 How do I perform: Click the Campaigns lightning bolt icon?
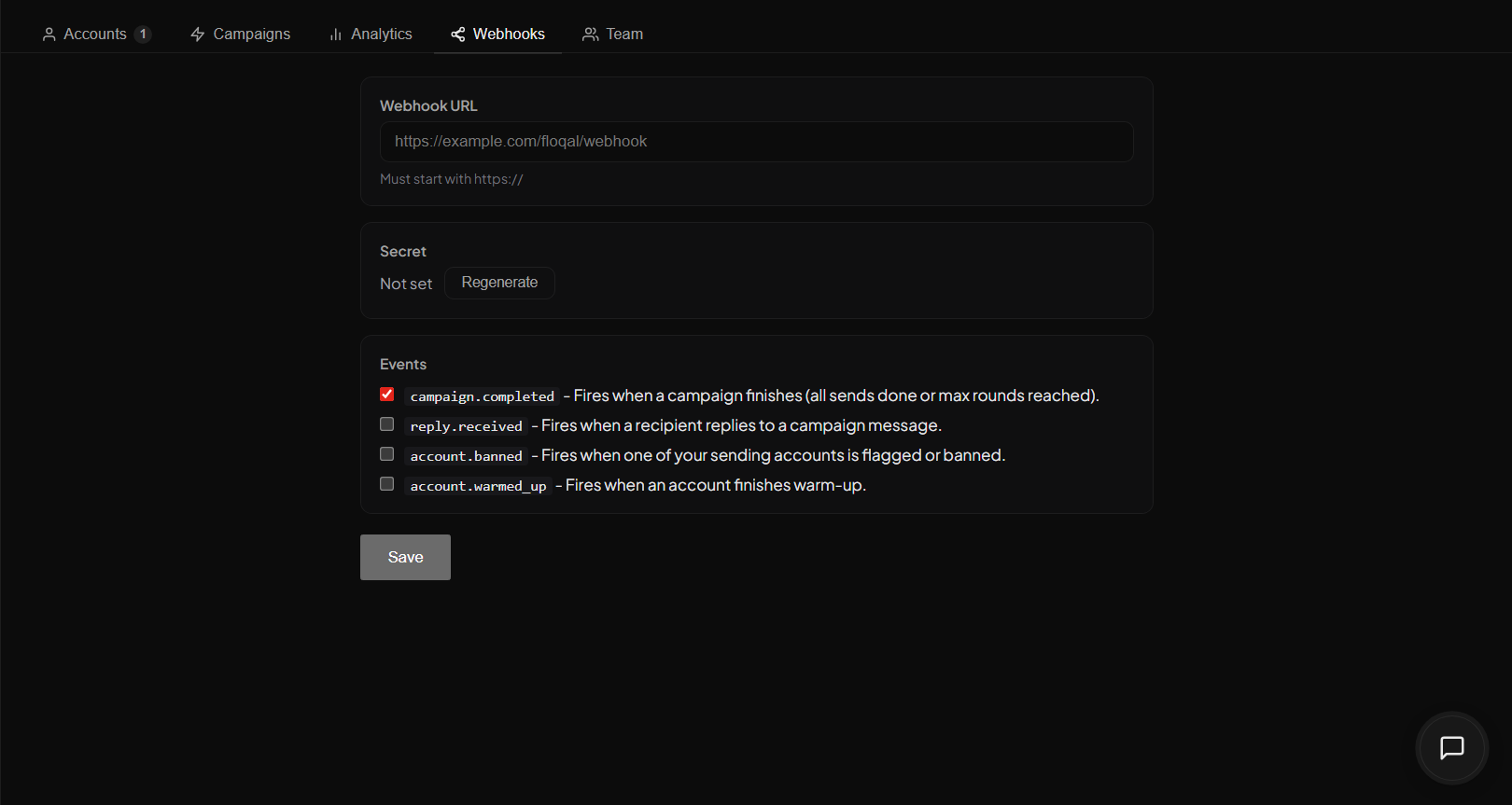point(198,35)
